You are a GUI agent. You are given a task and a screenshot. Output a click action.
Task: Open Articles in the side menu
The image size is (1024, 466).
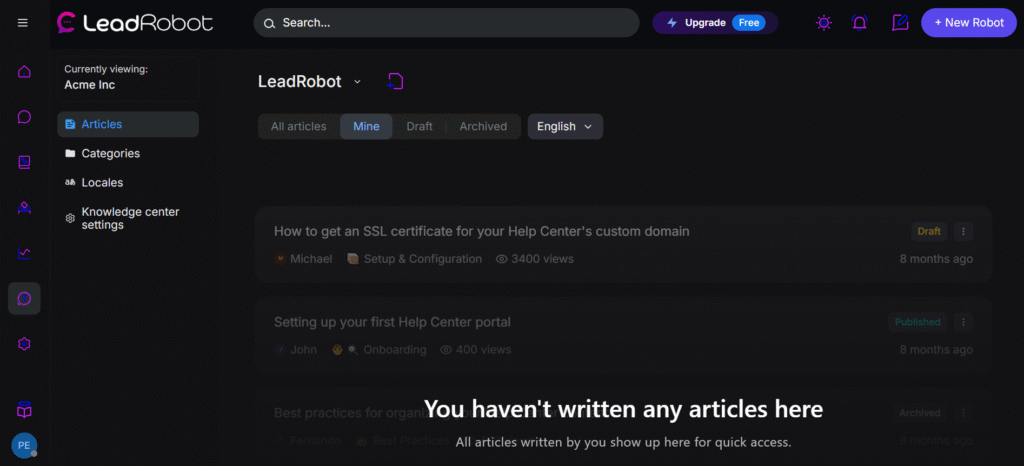point(128,124)
